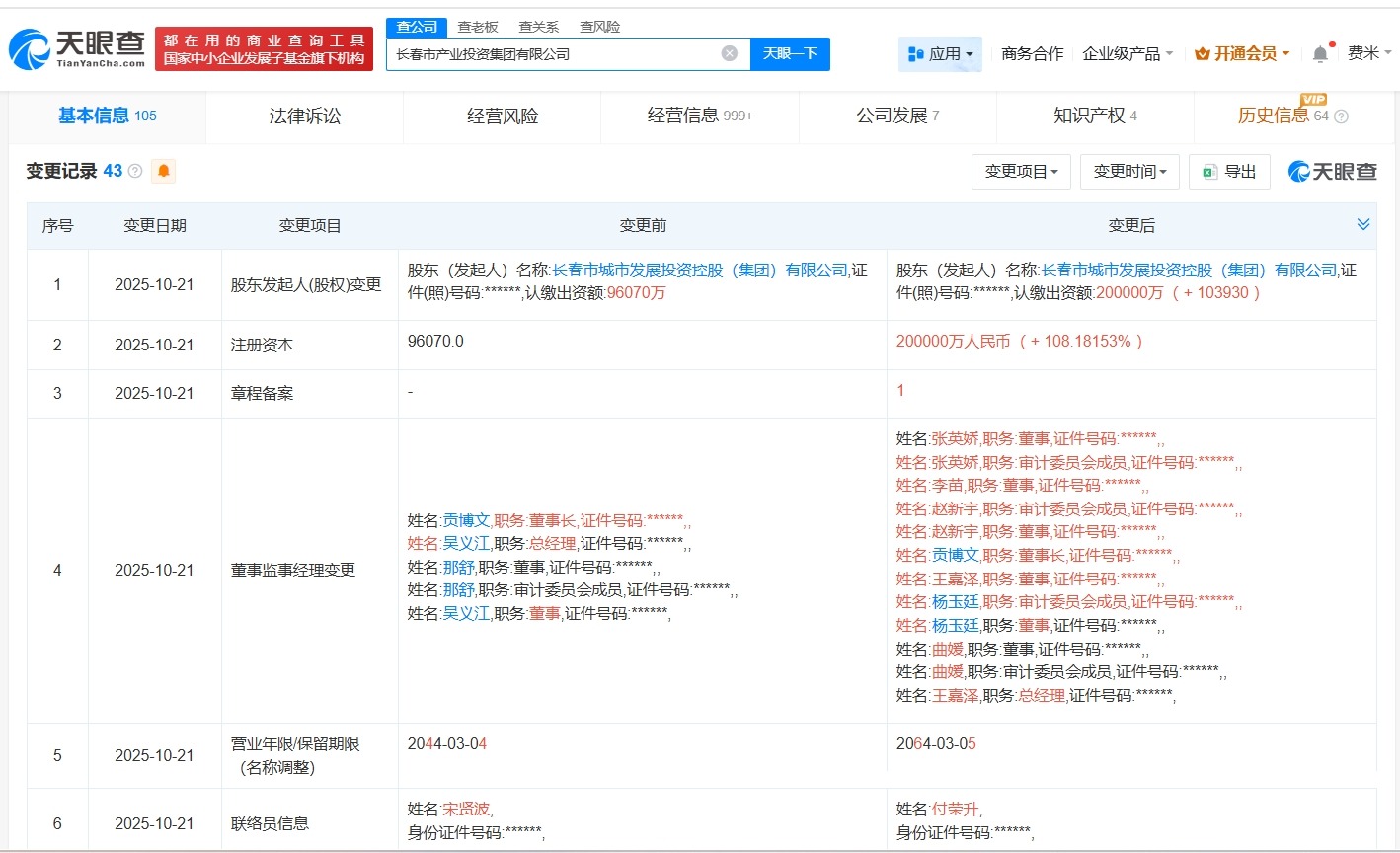1400x853 pixels.
Task: Click the Excel icon inside the 导出 button
Action: click(x=1210, y=171)
